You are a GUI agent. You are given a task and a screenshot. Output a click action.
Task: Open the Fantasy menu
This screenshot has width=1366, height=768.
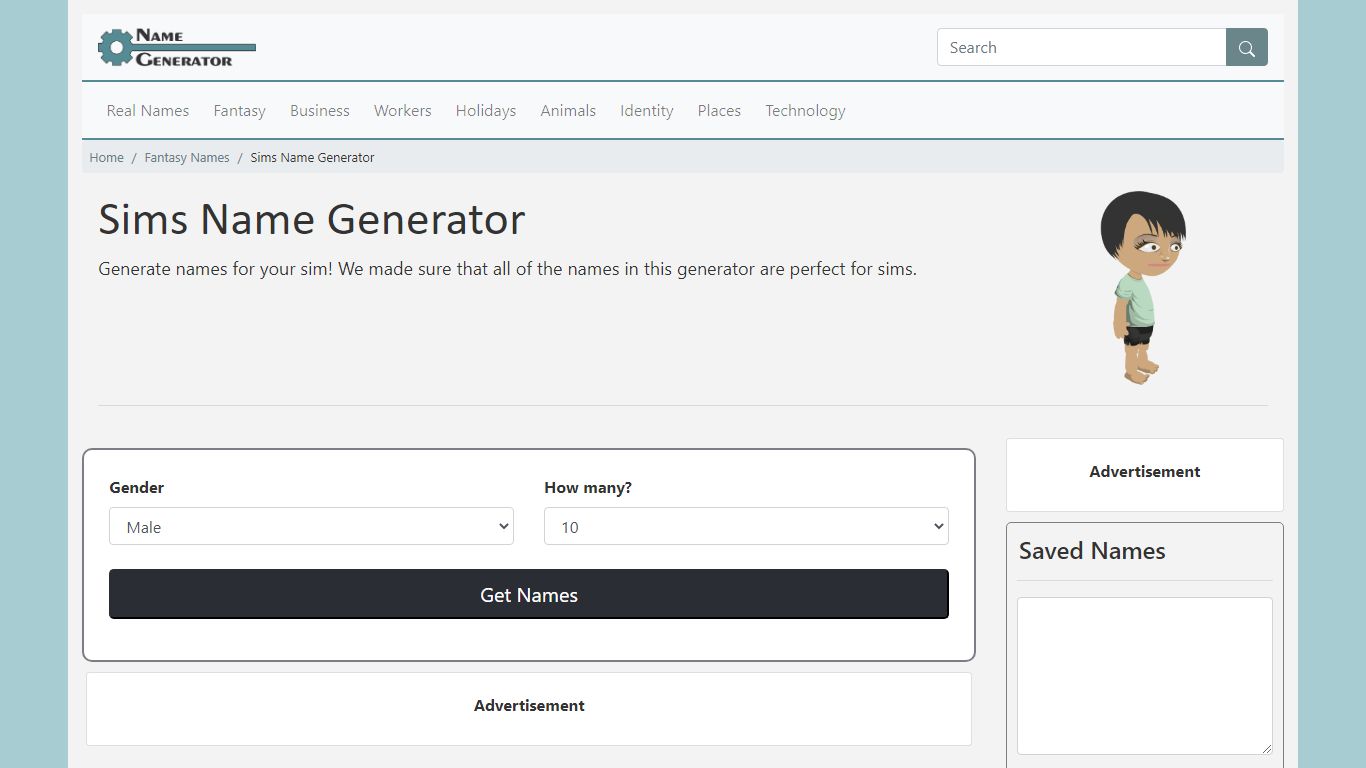pos(240,111)
